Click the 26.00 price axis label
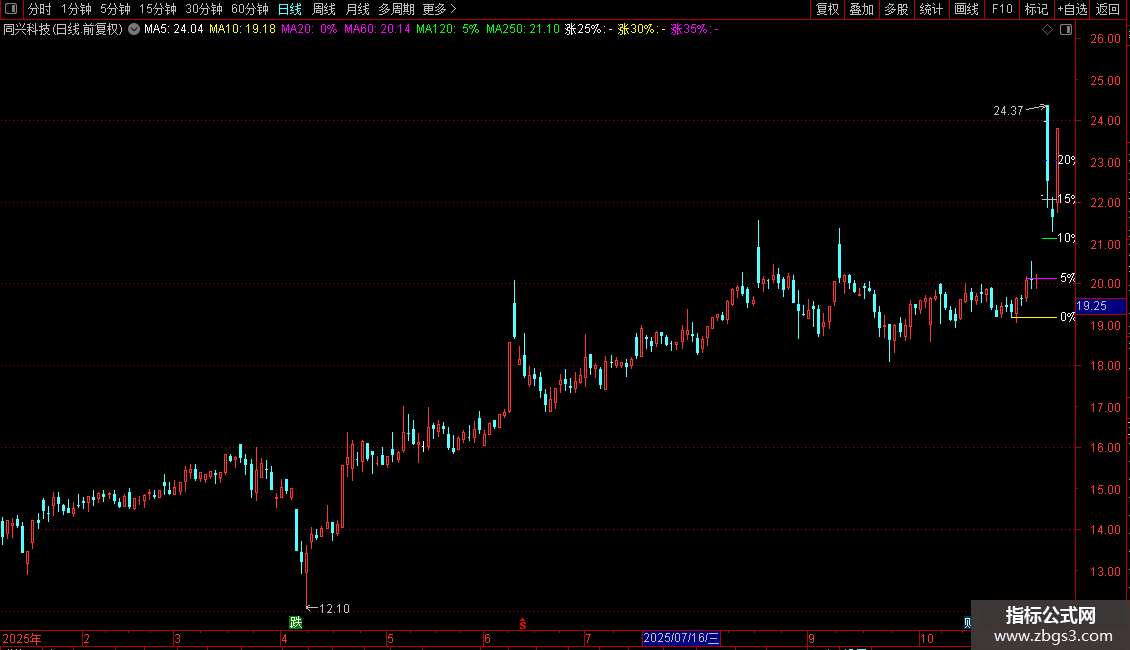 pos(1105,39)
